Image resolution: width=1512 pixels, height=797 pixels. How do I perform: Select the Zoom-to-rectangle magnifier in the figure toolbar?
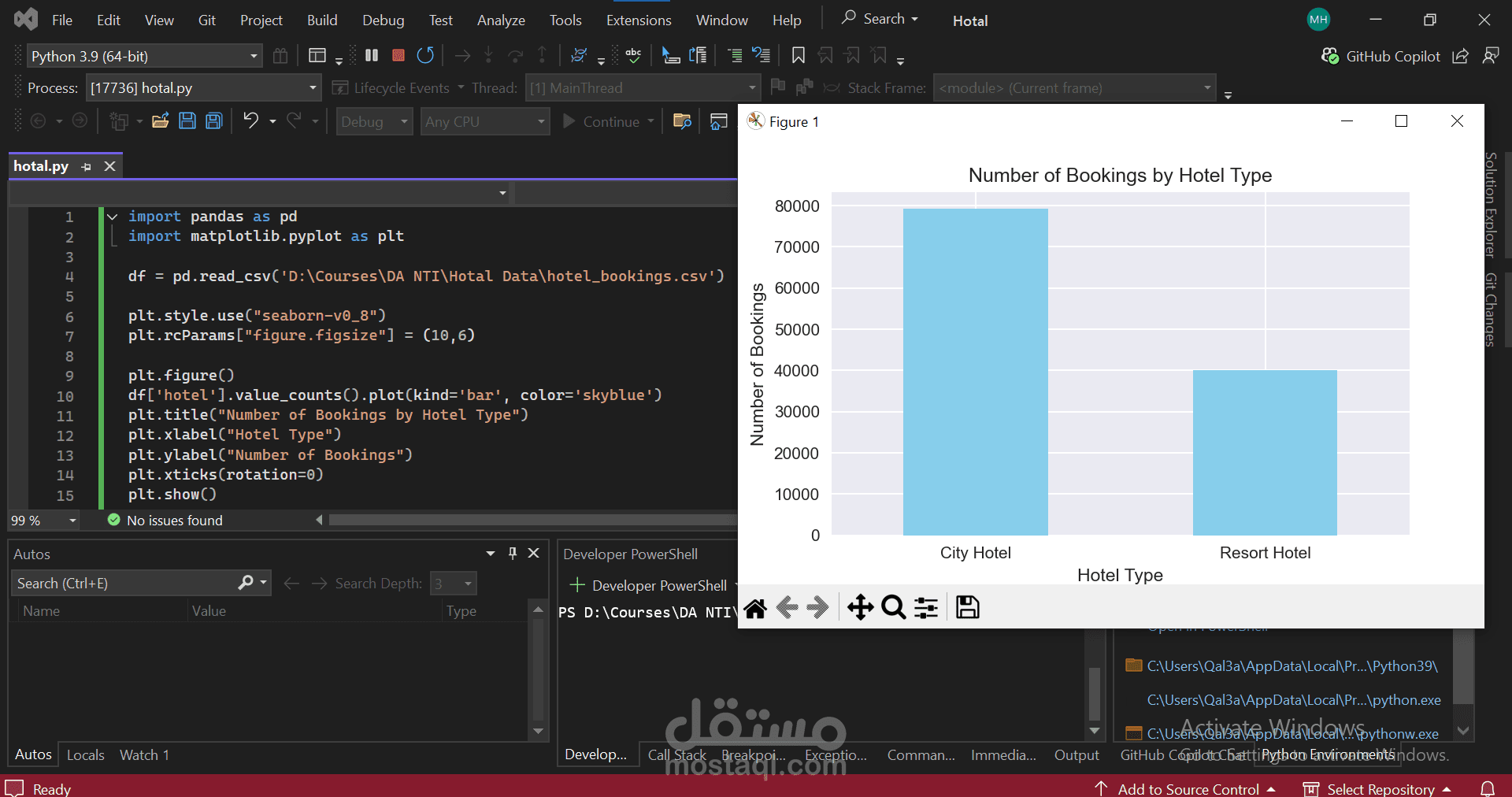[893, 607]
